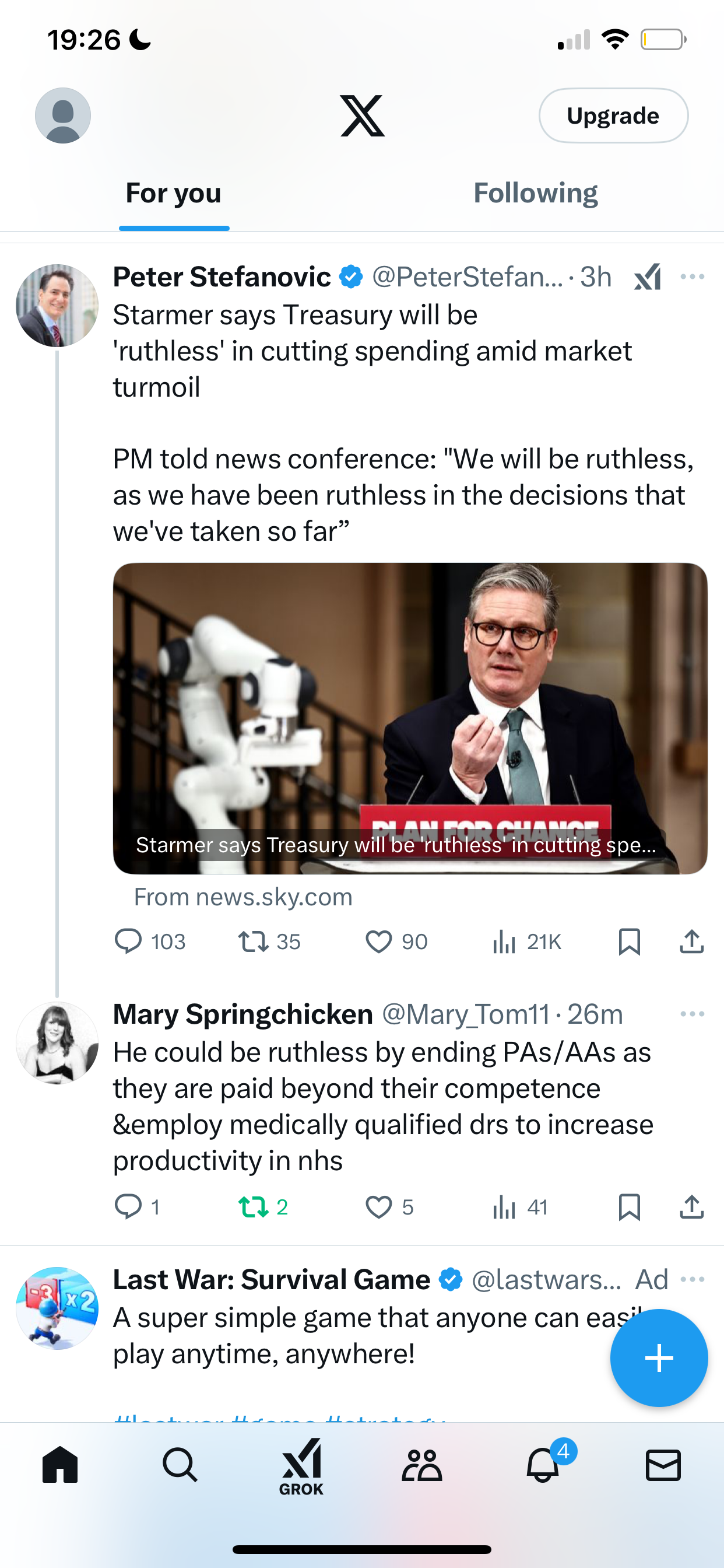Compose a new post with plus button
Viewport: 724px width, 1568px height.
click(x=659, y=1358)
